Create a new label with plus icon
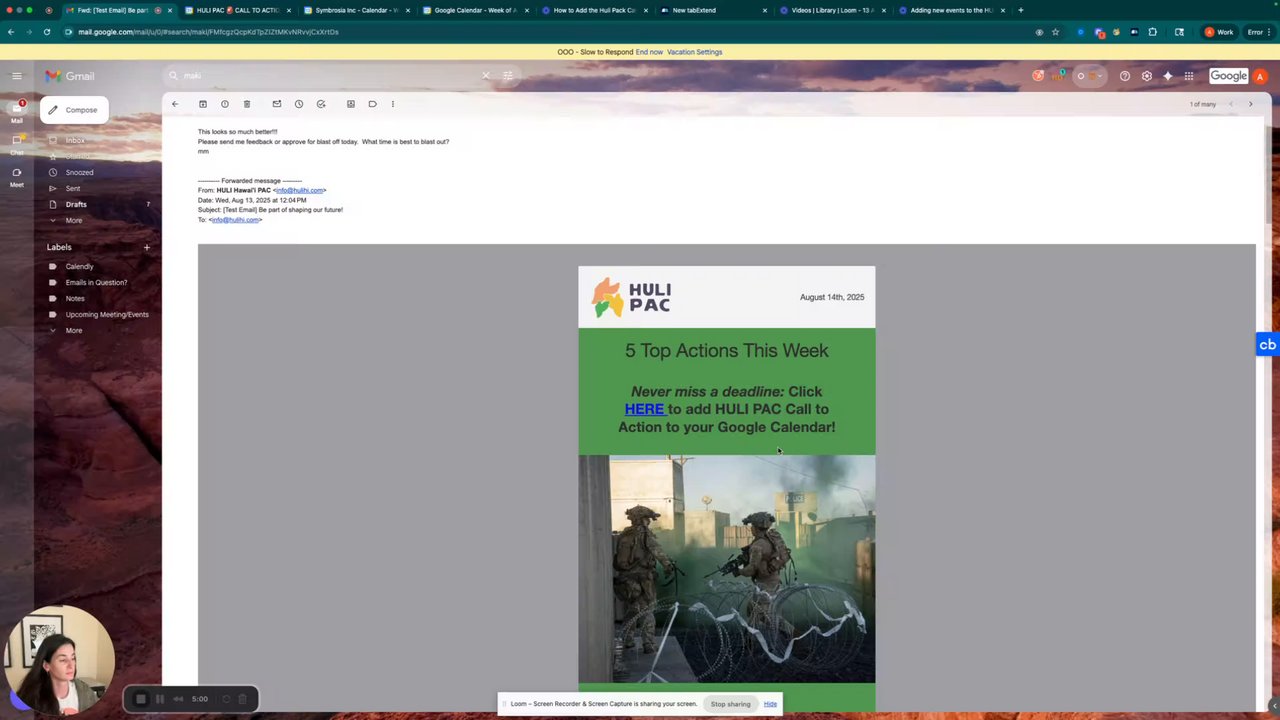 [146, 247]
